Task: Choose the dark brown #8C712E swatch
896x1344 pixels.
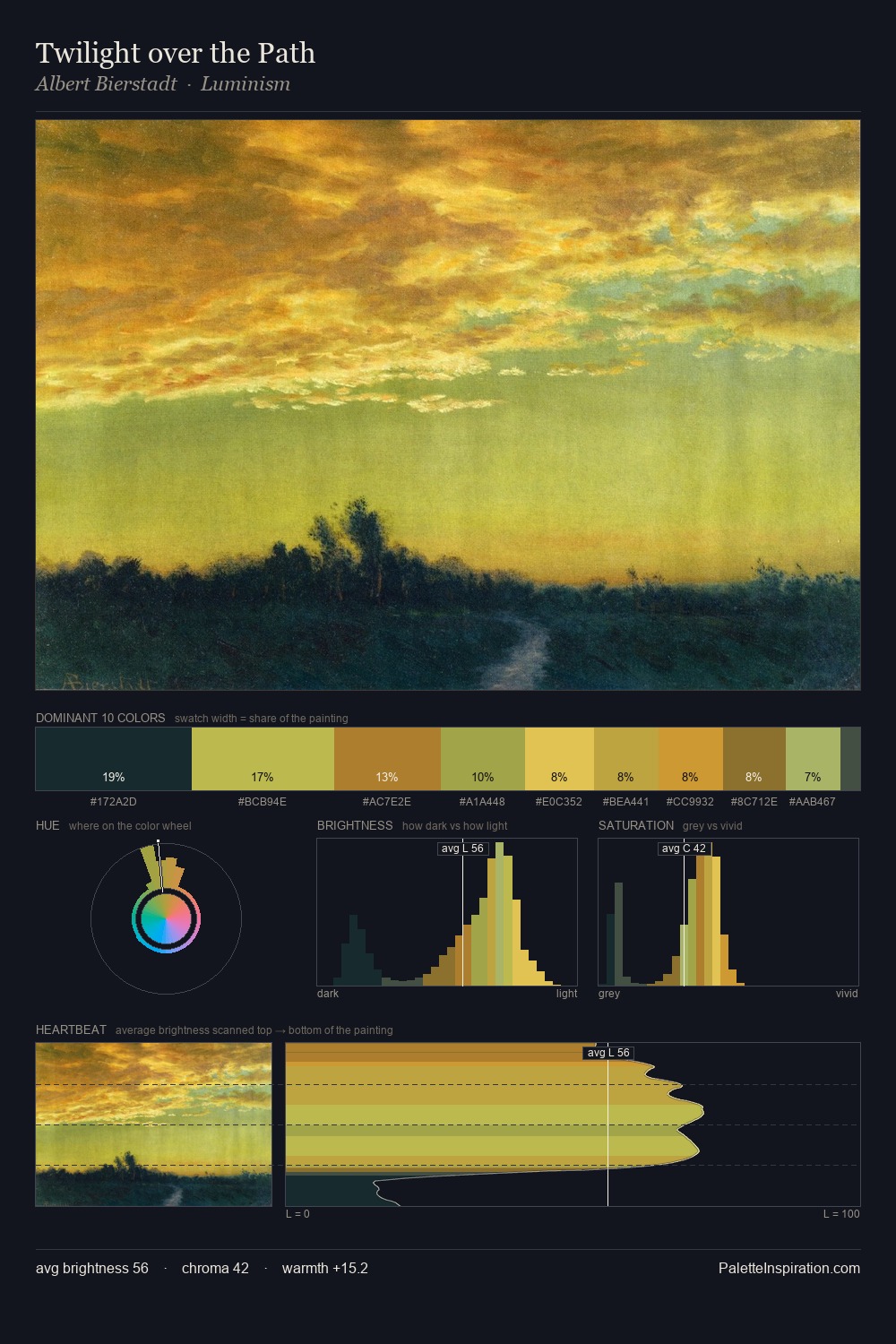Action: click(x=754, y=759)
